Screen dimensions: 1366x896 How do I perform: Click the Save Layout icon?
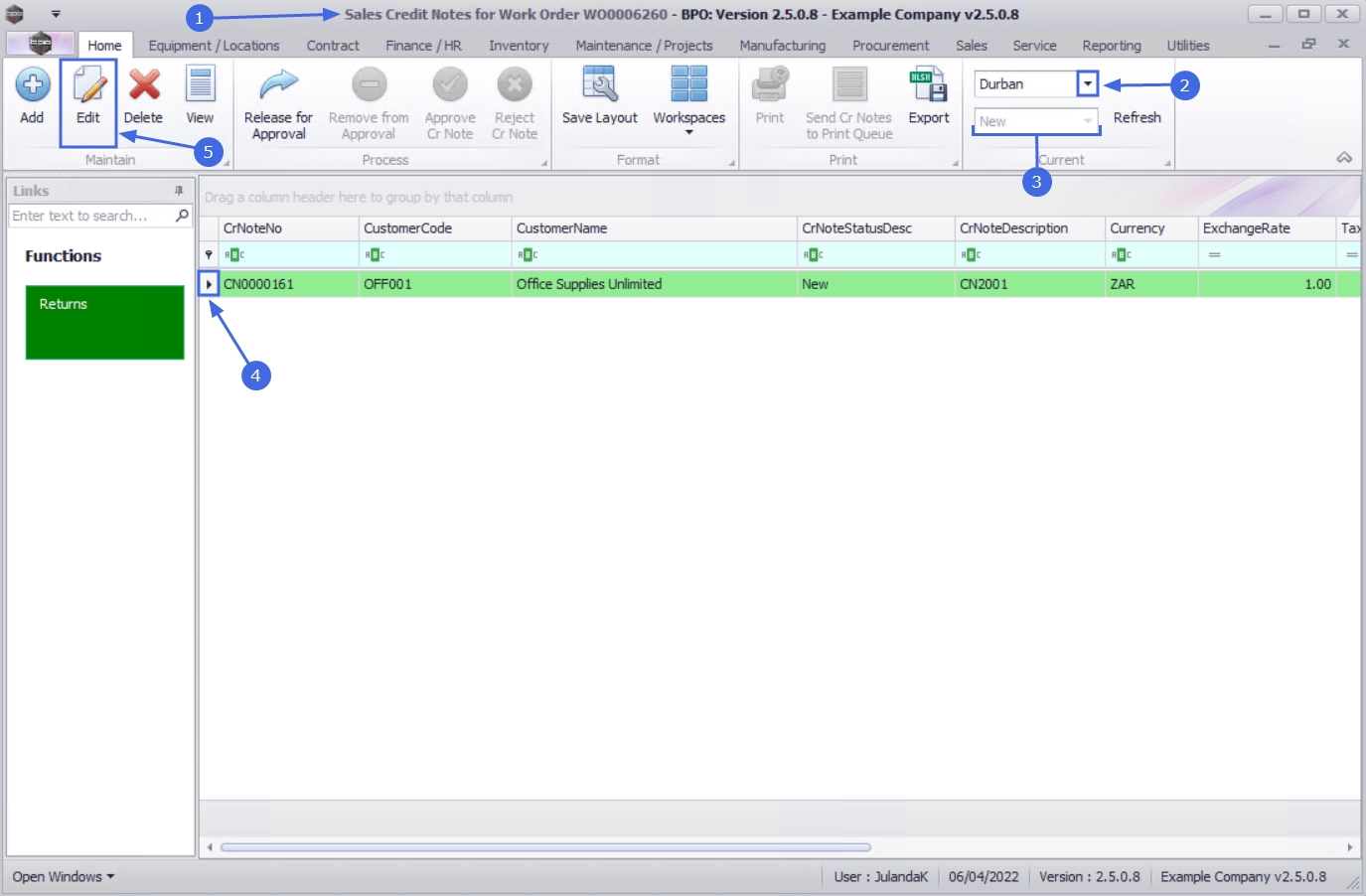[x=599, y=85]
